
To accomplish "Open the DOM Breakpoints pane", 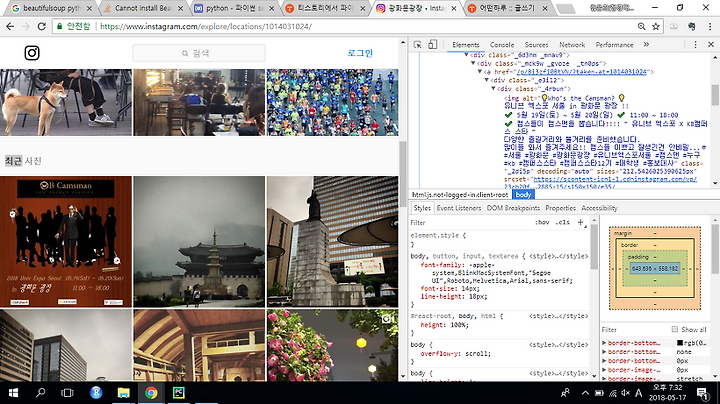I will (x=513, y=208).
